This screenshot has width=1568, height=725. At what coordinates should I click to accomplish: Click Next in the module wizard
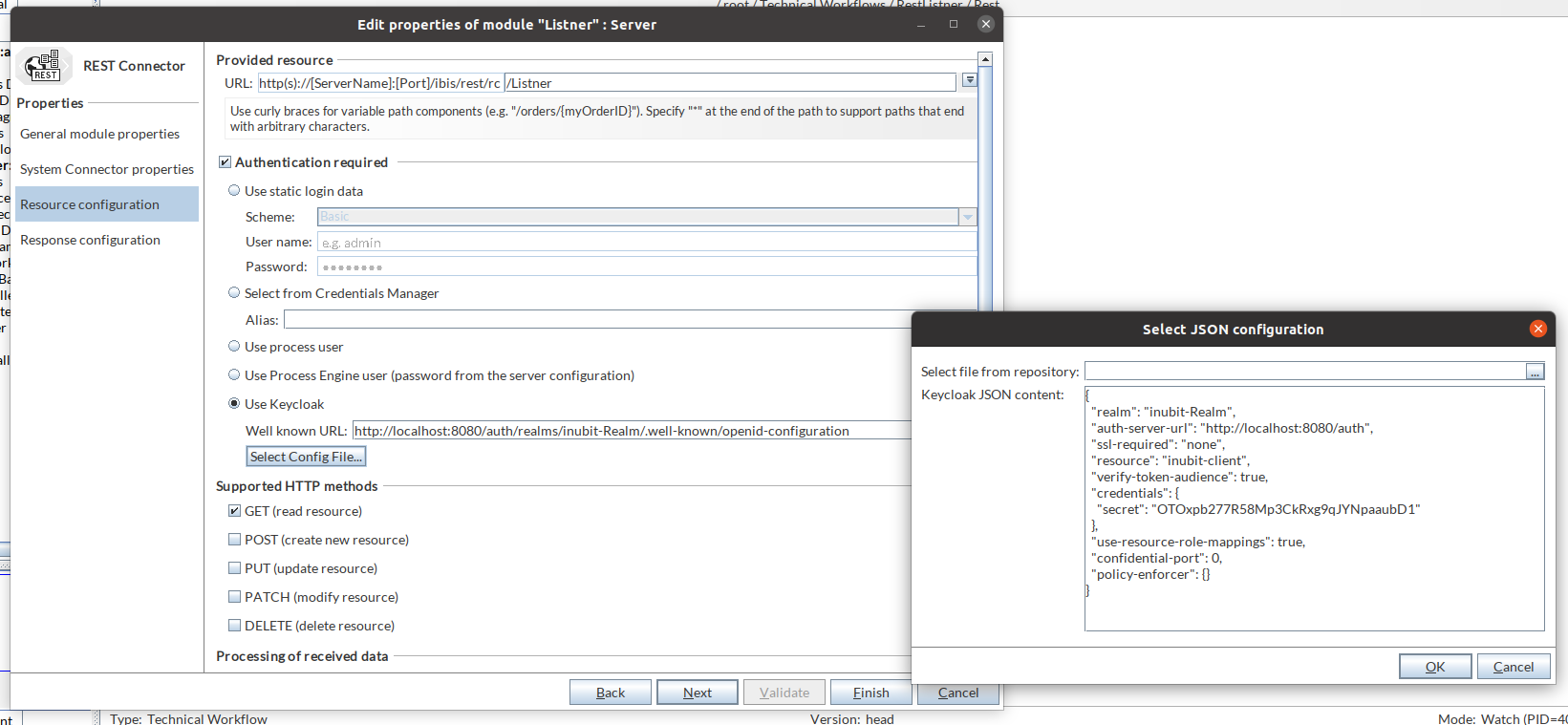pos(697,693)
